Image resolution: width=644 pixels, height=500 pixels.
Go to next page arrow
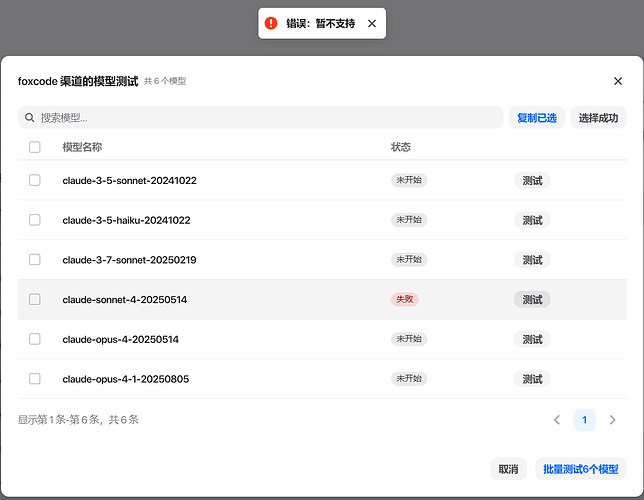point(612,420)
